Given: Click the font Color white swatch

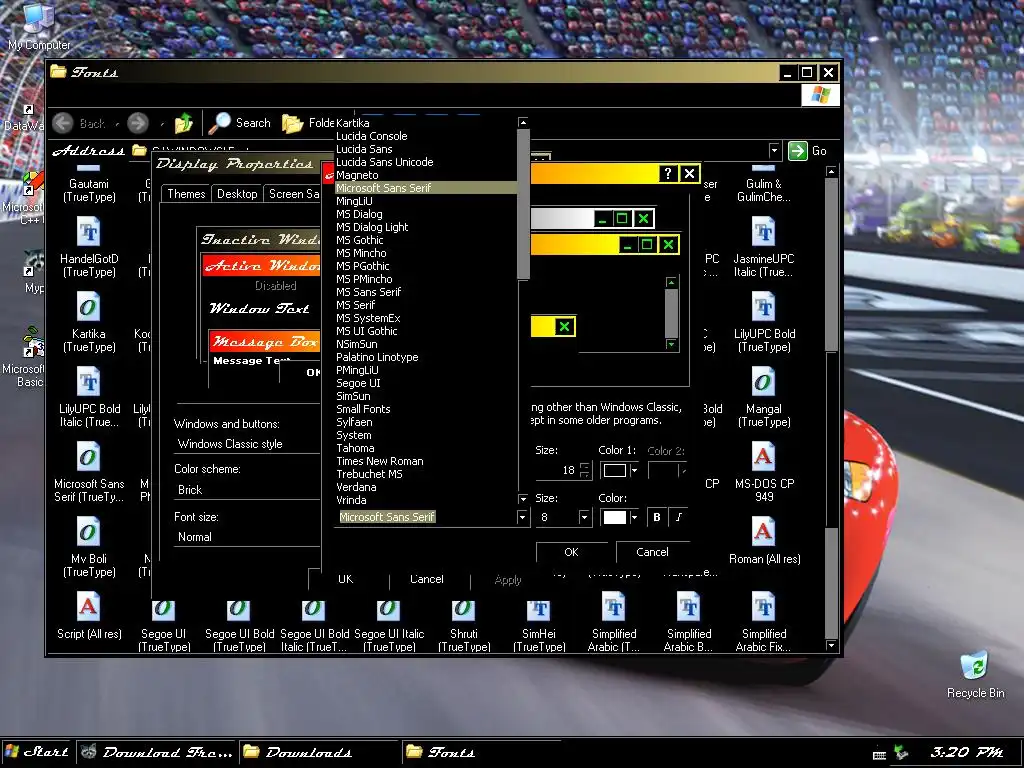Looking at the screenshot, I should 615,517.
